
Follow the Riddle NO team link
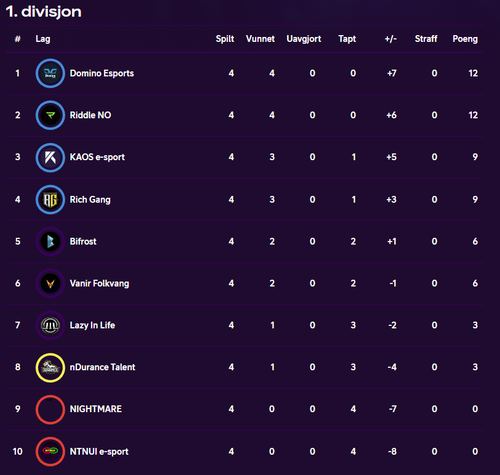coord(90,115)
